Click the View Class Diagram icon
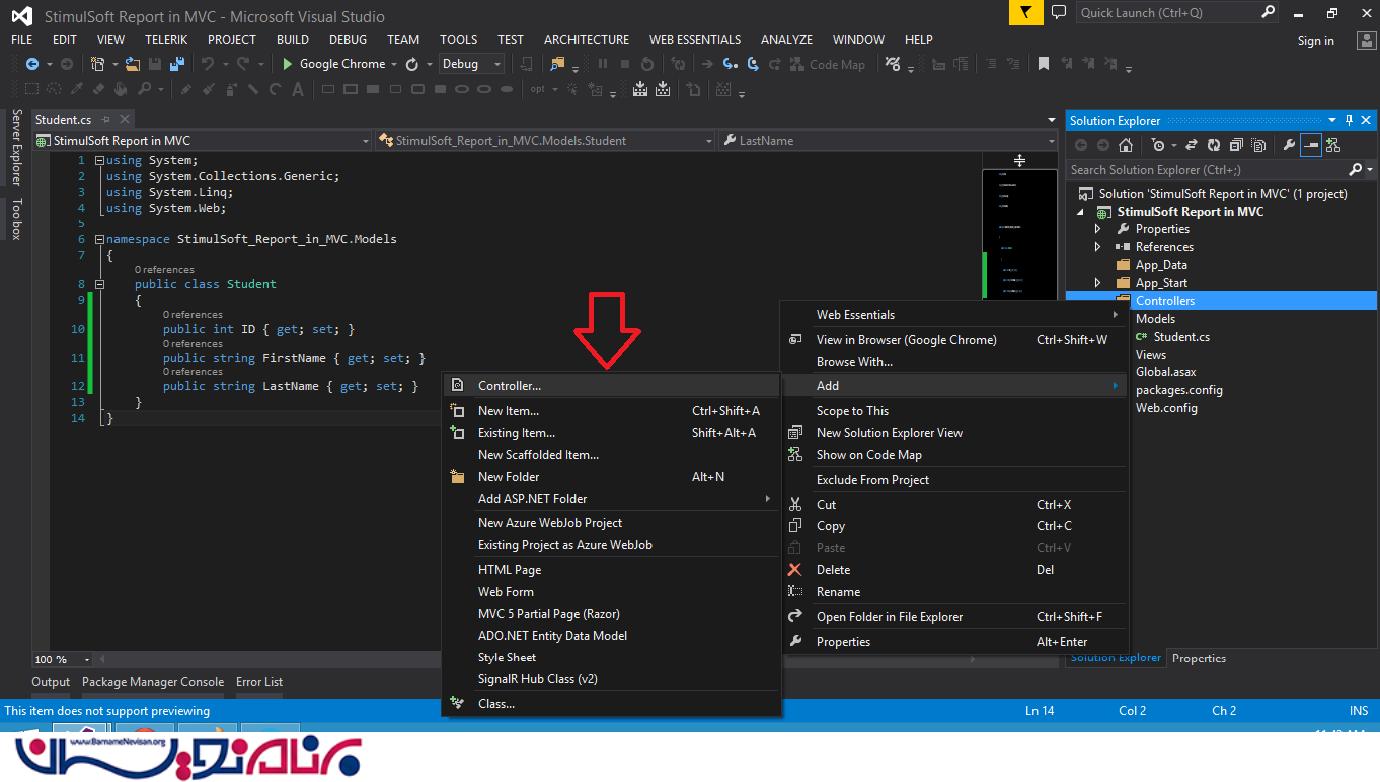Viewport: 1380px width, 782px height. coord(1333,146)
